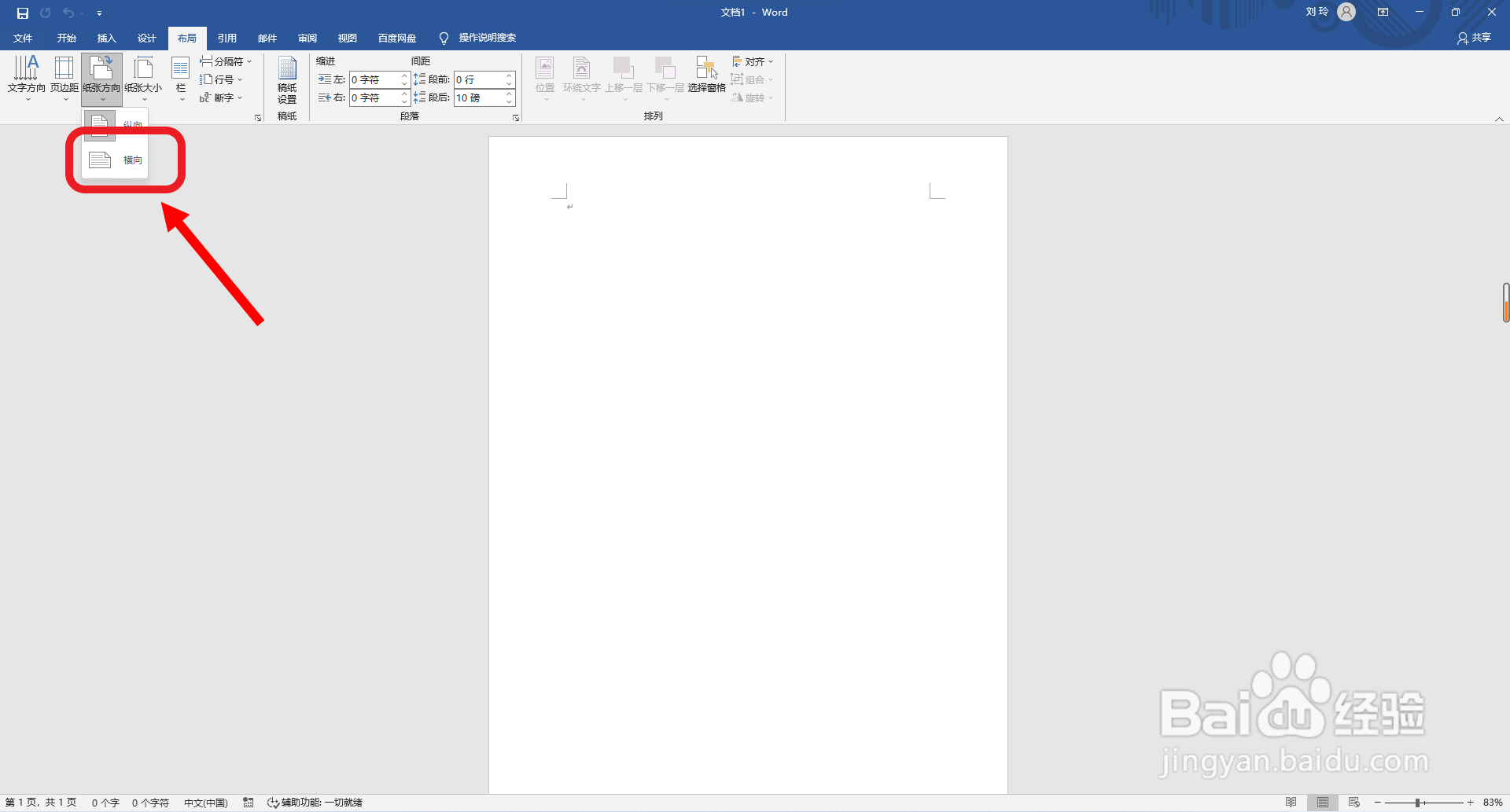
Task: Click word count 0个字 in status bar
Action: (x=105, y=803)
